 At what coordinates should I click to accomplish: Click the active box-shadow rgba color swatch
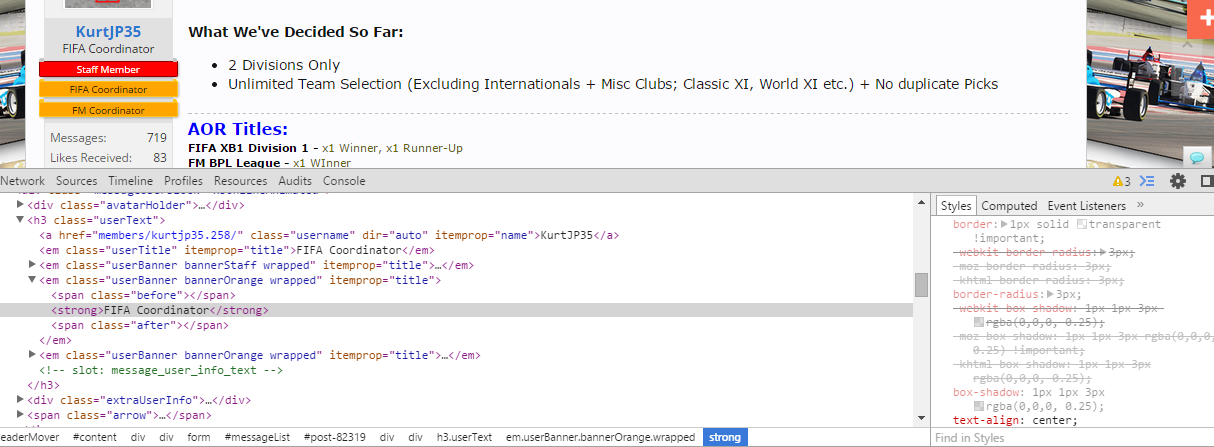point(979,406)
